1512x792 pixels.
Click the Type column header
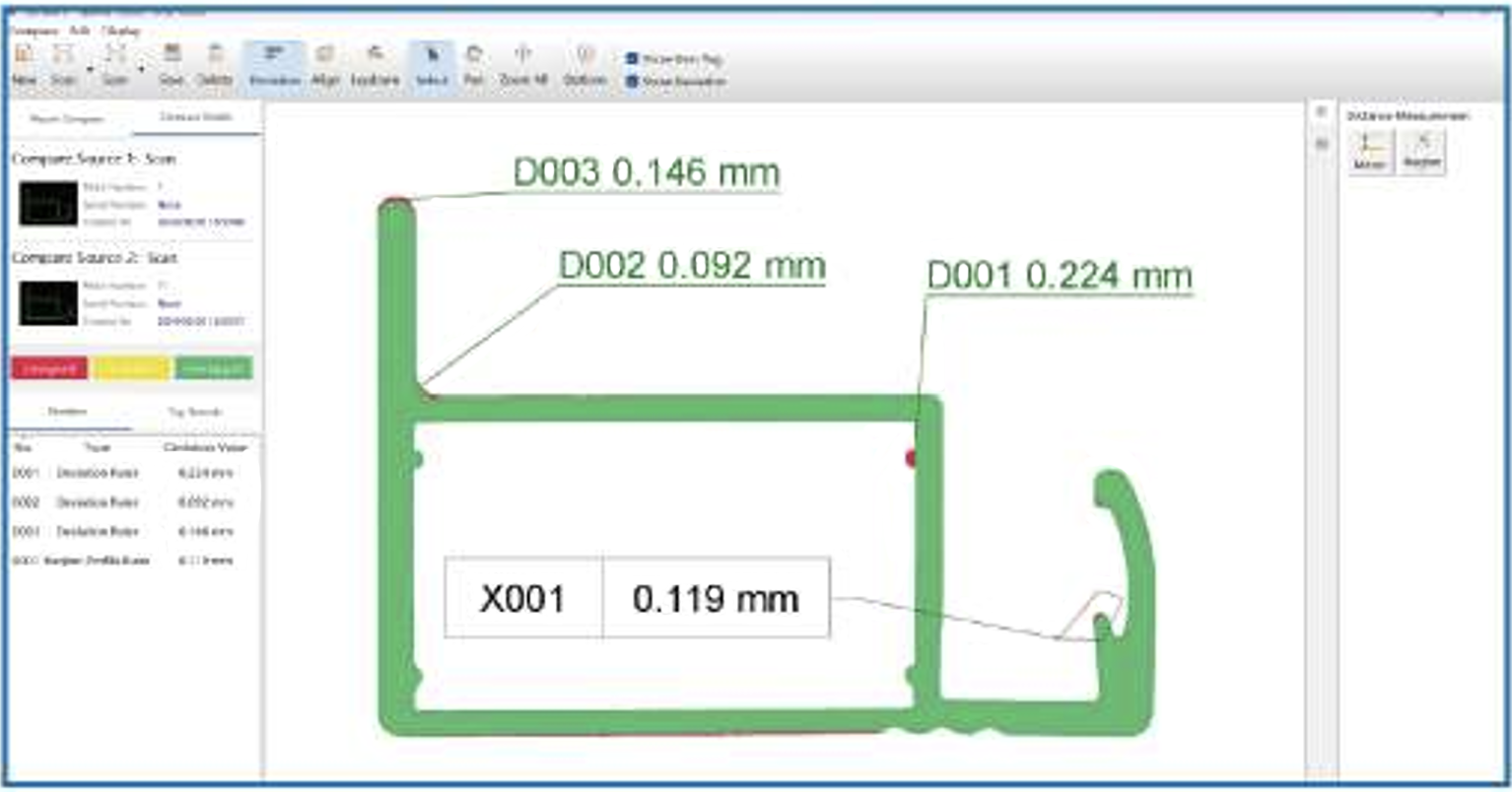tap(97, 447)
